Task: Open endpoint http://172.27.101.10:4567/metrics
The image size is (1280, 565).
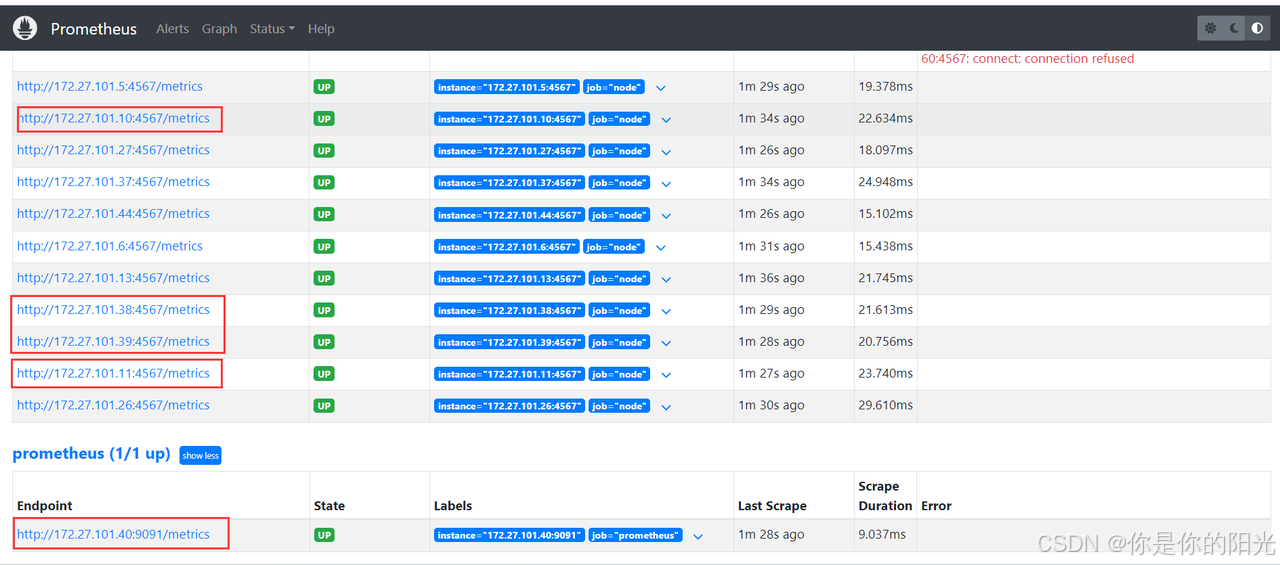Action: 113,118
